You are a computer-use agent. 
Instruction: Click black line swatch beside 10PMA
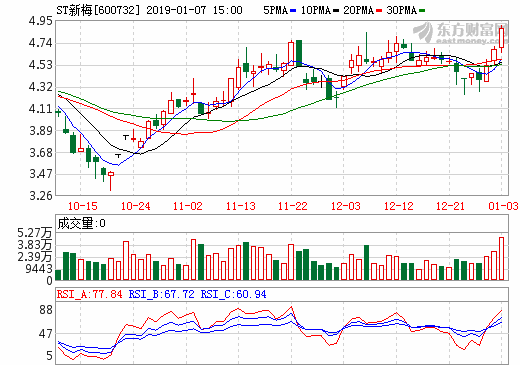tap(336, 11)
